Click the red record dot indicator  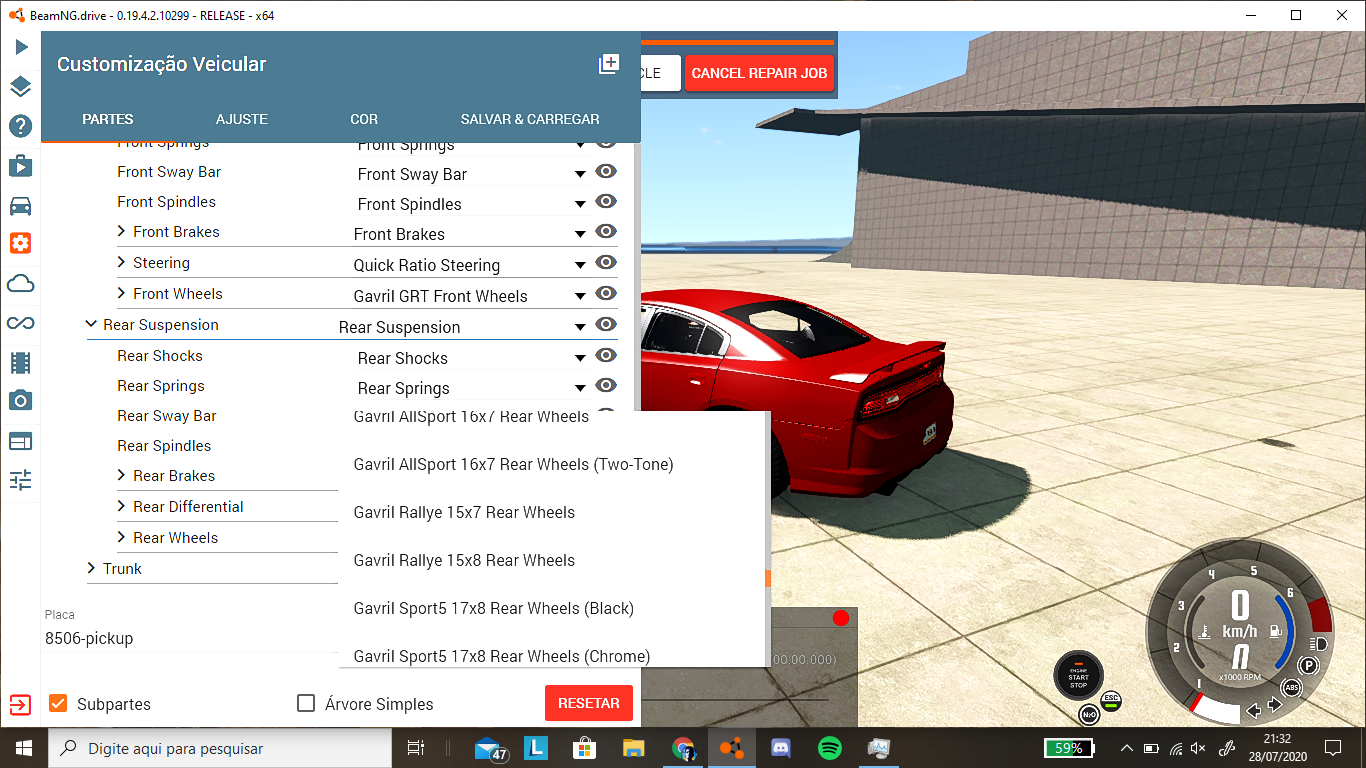coord(841,618)
